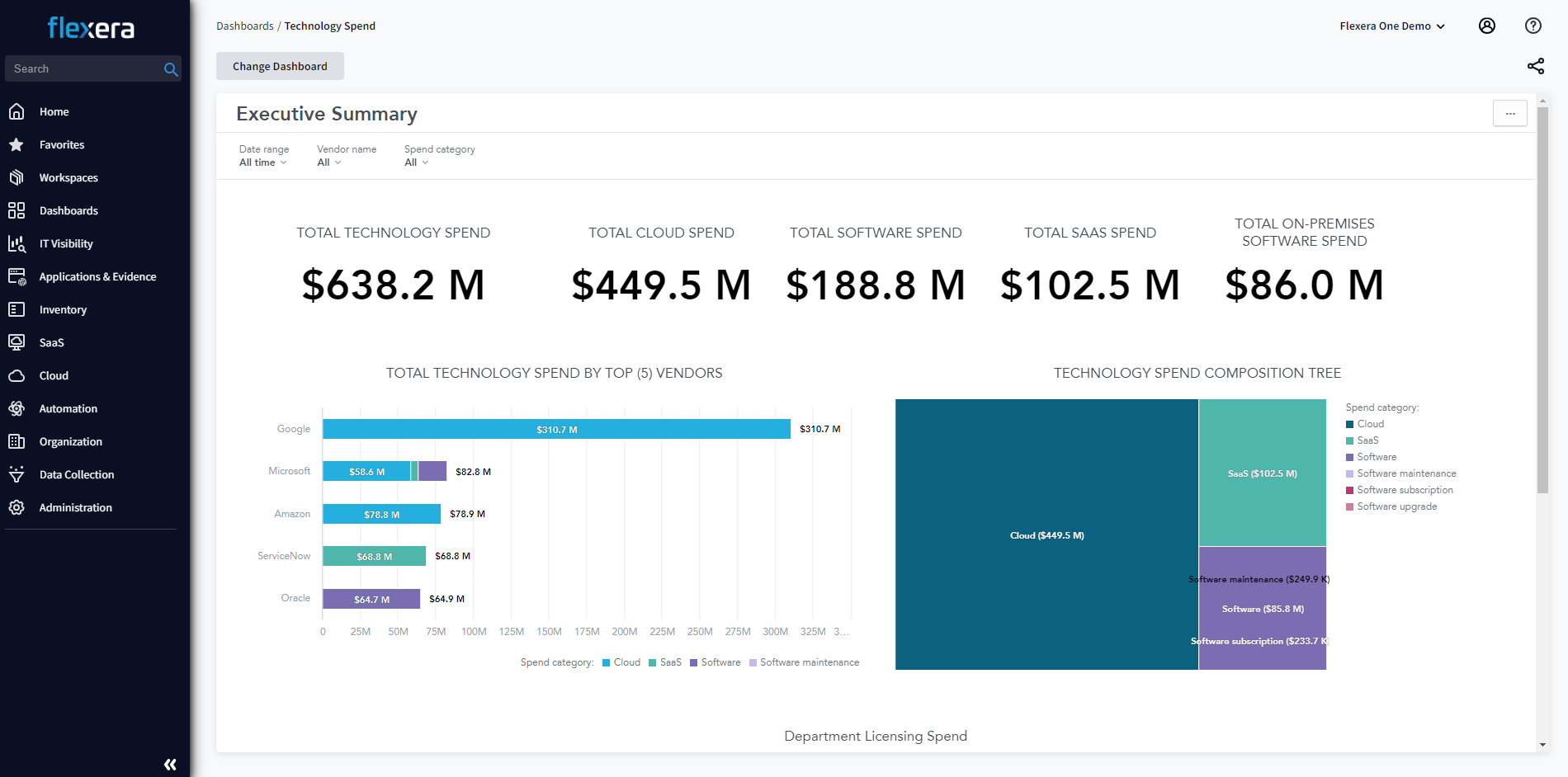Click the IT Visibility chart icon
The image size is (1568, 777).
tap(17, 243)
